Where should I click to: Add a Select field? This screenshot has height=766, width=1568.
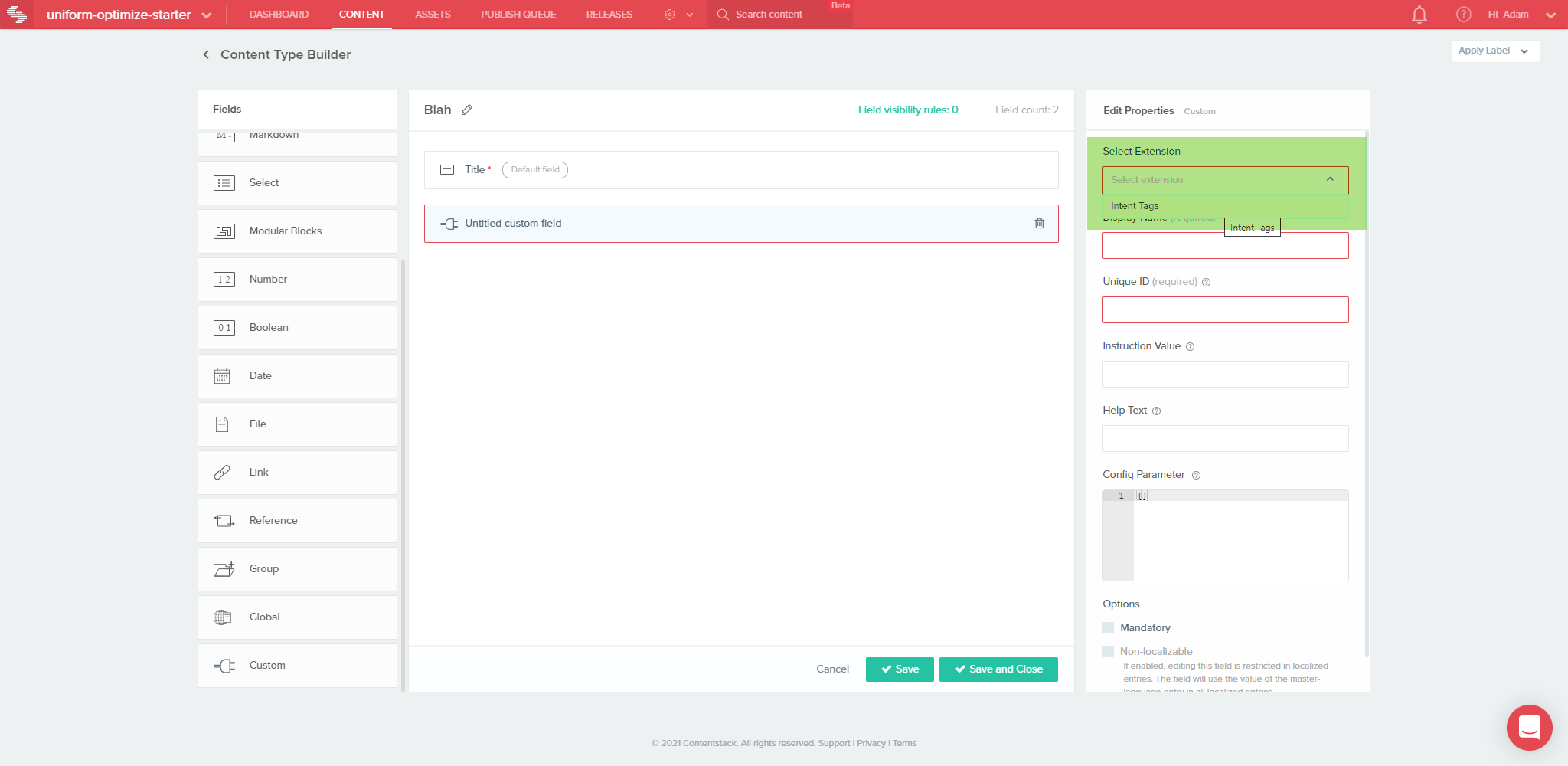297,183
